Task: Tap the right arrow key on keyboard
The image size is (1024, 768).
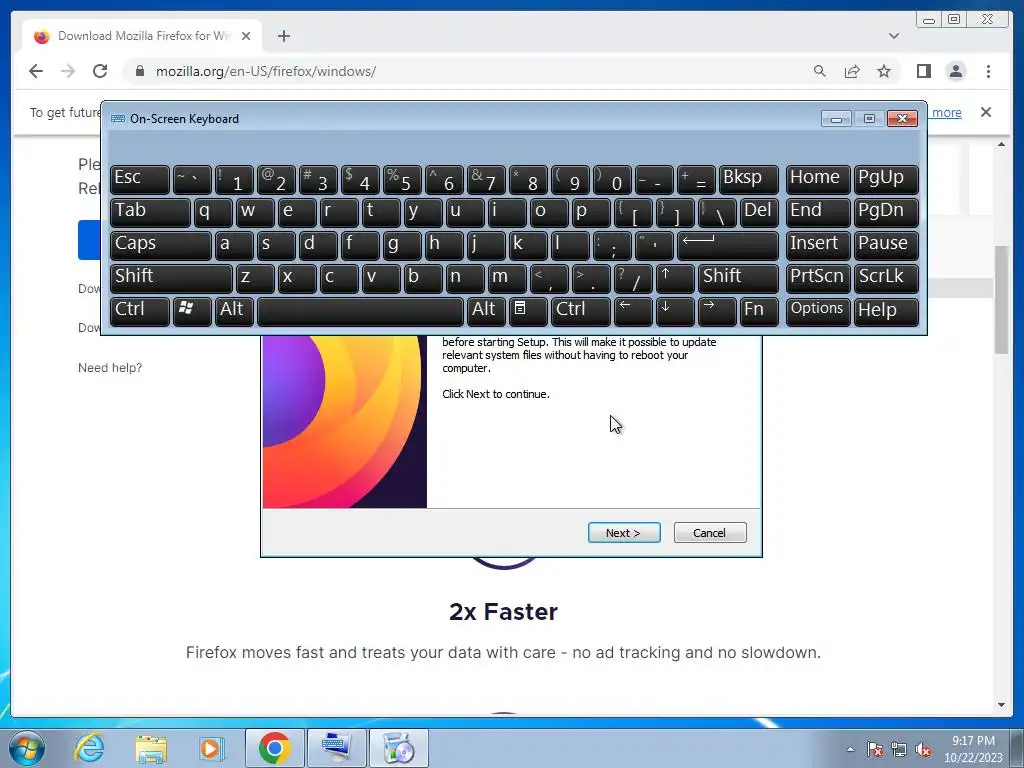Action: coord(716,310)
